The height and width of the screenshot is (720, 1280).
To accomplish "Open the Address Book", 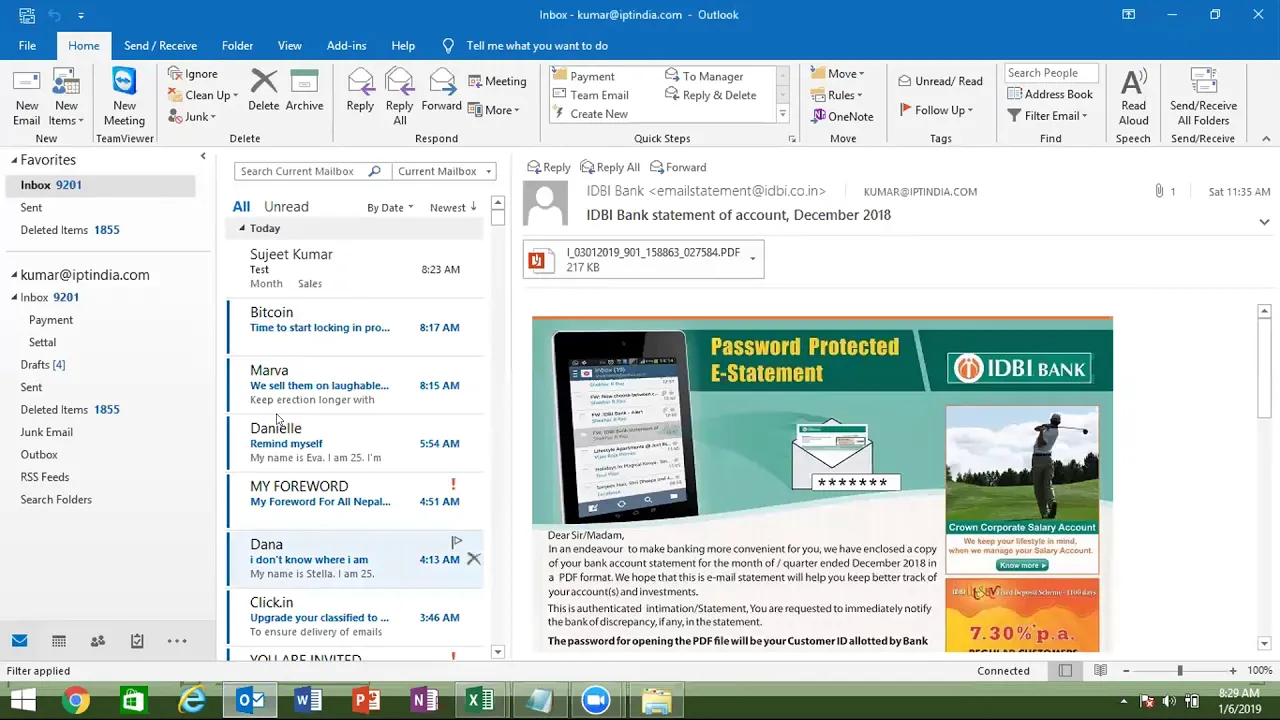I will point(1050,94).
